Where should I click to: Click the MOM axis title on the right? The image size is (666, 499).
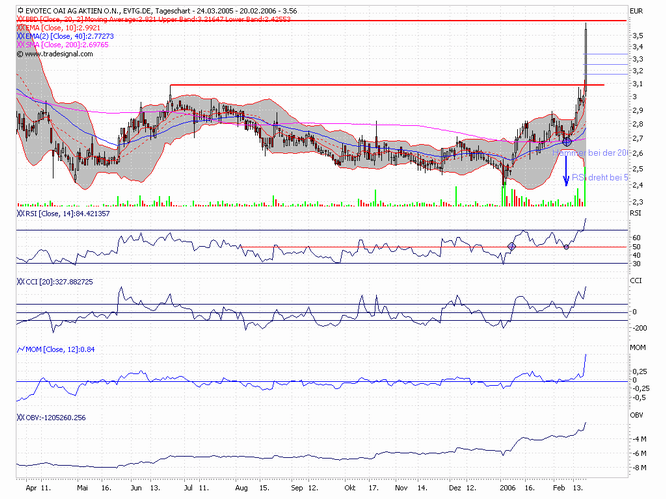pyautogui.click(x=638, y=348)
